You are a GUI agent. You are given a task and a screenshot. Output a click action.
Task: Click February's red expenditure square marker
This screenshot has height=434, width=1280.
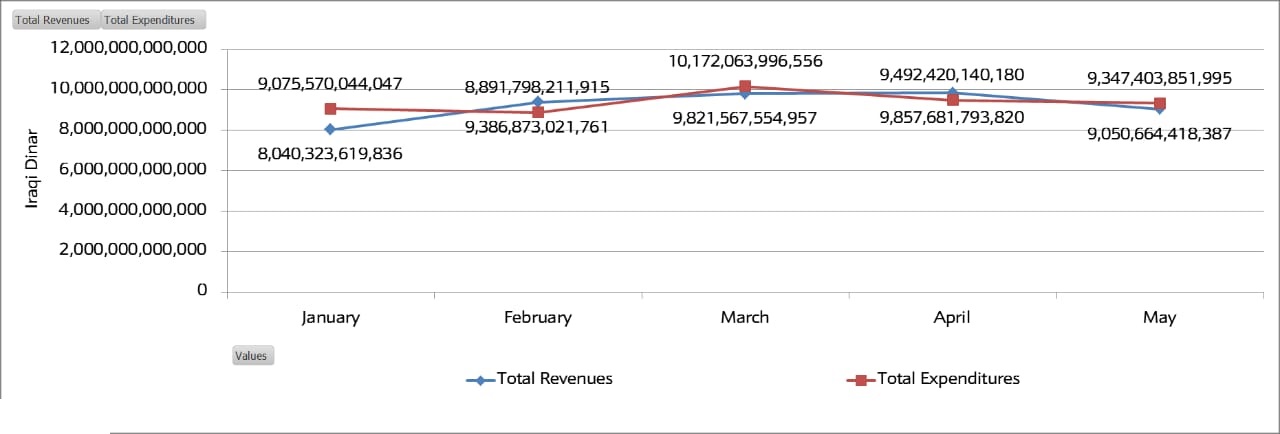538,113
